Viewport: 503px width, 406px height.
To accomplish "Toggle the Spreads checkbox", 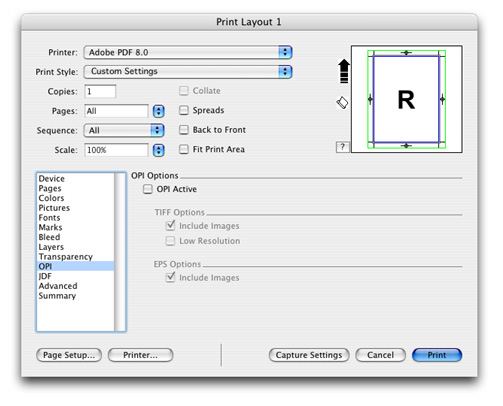I will point(184,110).
